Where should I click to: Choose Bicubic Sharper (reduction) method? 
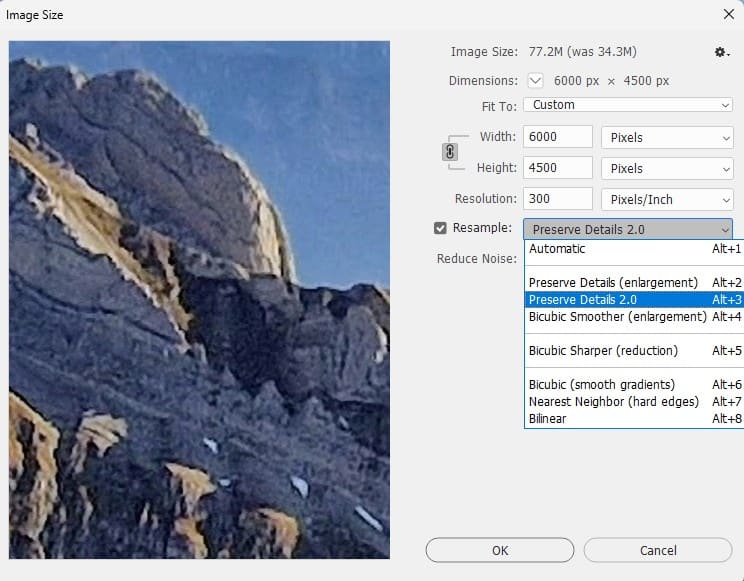603,351
